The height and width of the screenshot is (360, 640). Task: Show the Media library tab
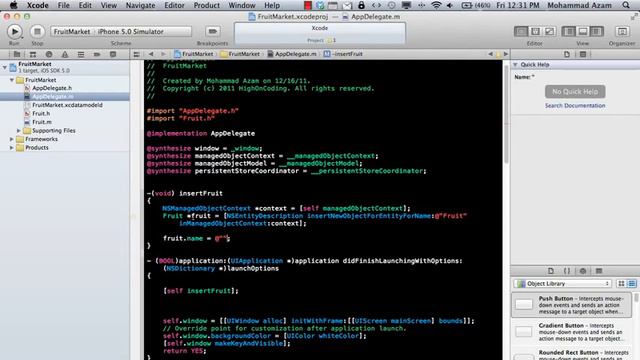click(599, 271)
